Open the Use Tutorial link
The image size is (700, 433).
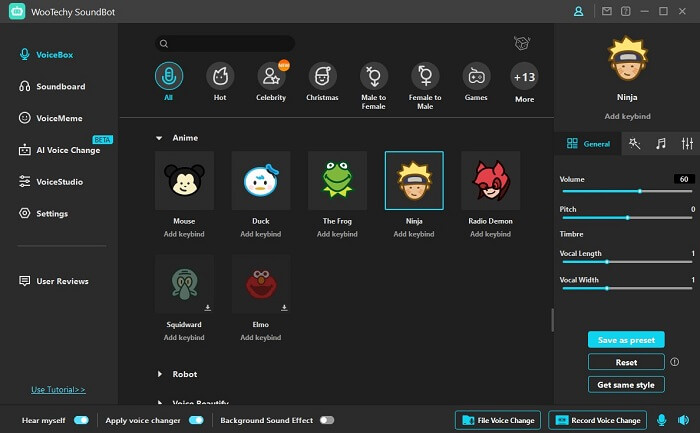click(58, 389)
